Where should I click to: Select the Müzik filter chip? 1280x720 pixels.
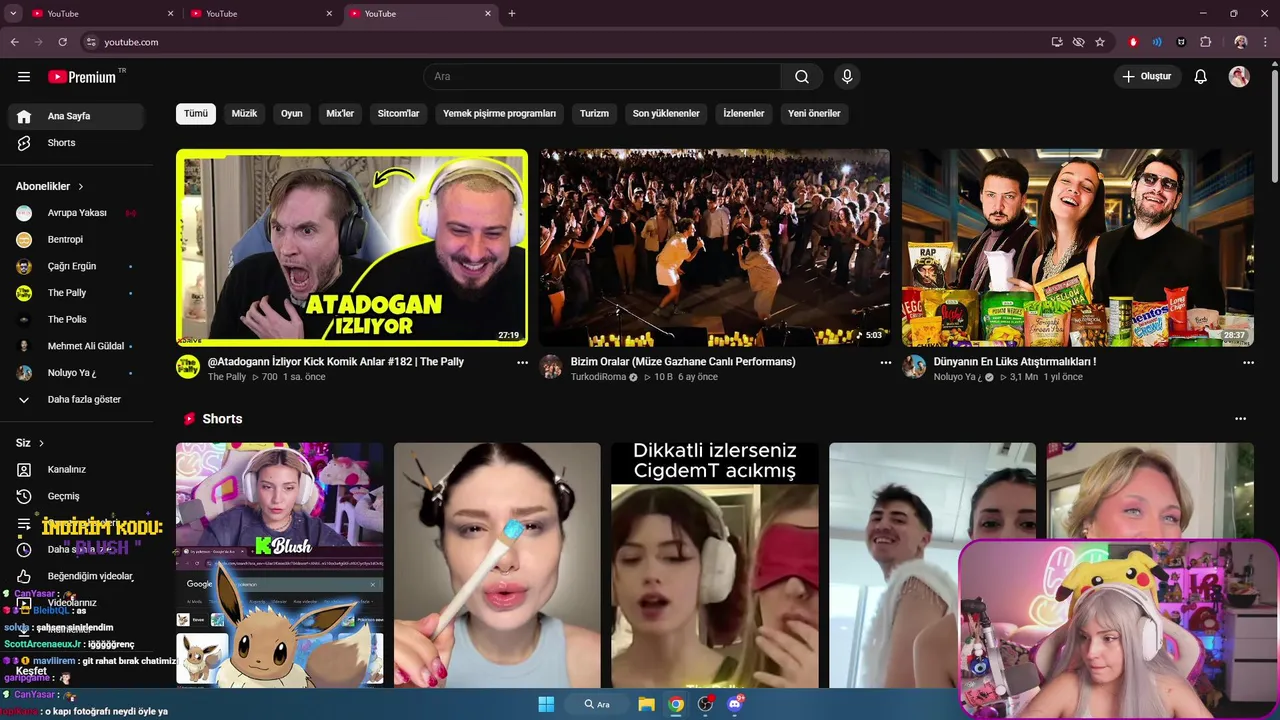[x=244, y=114]
